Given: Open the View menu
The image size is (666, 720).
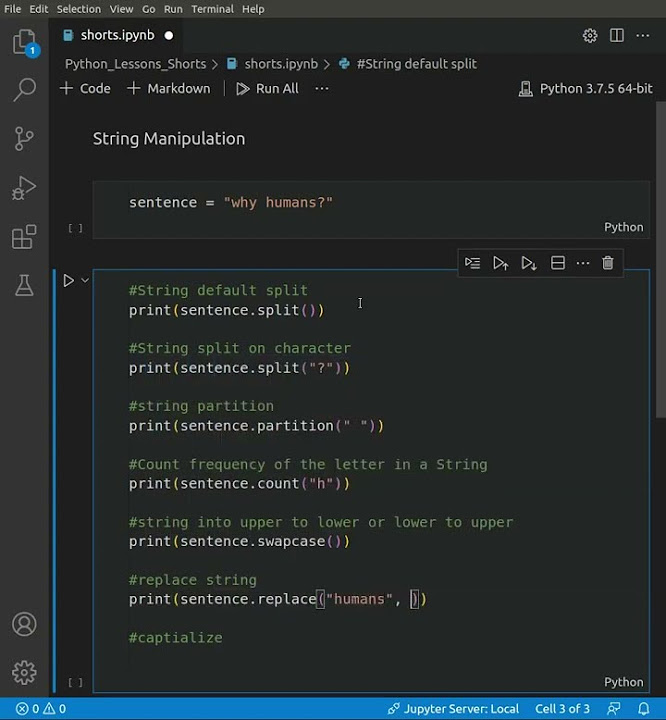Looking at the screenshot, I should pyautogui.click(x=121, y=9).
